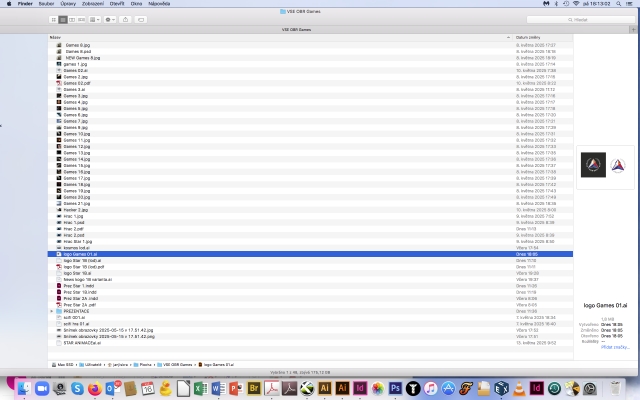
Task: Open Cyberduck from the Dock
Action: 165,389
